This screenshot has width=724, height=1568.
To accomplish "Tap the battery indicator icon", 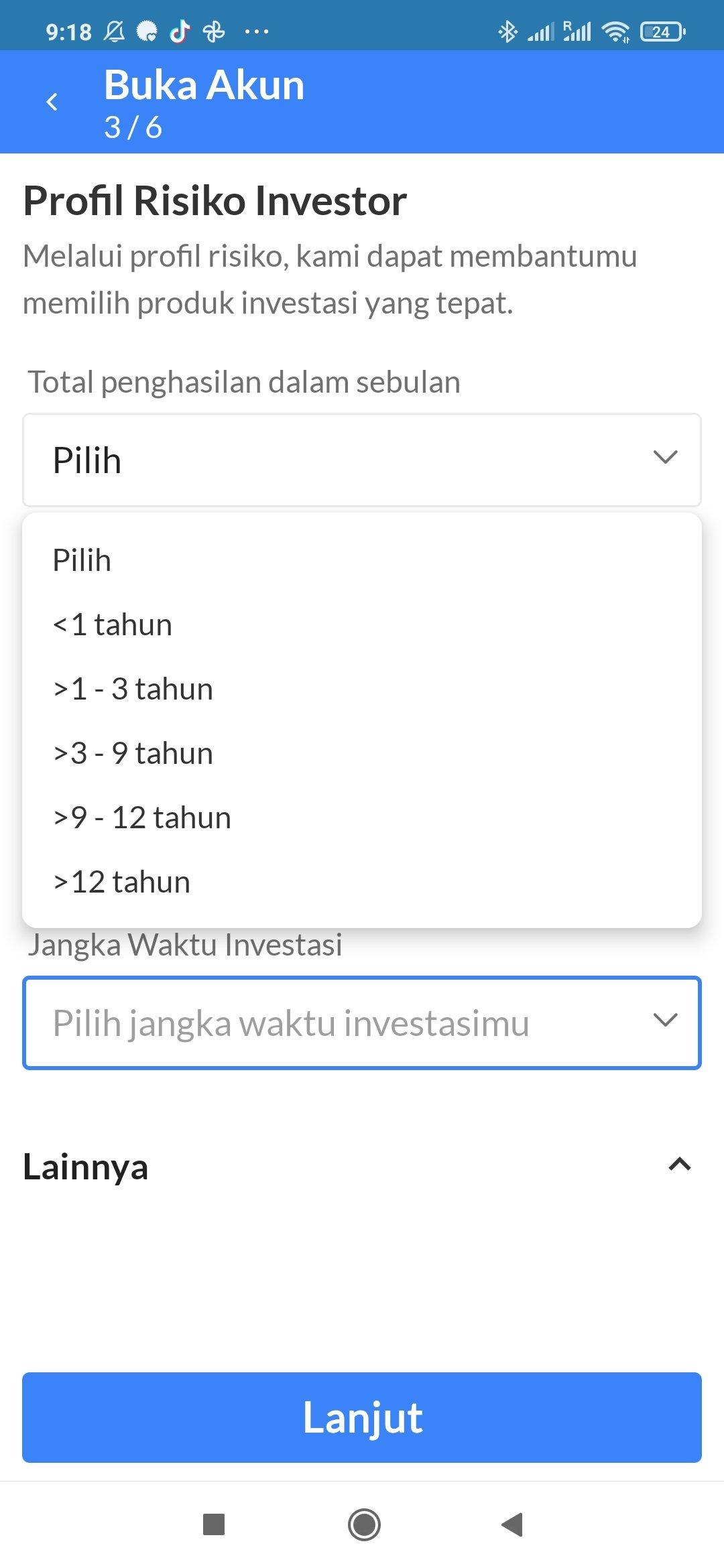I will click(662, 31).
